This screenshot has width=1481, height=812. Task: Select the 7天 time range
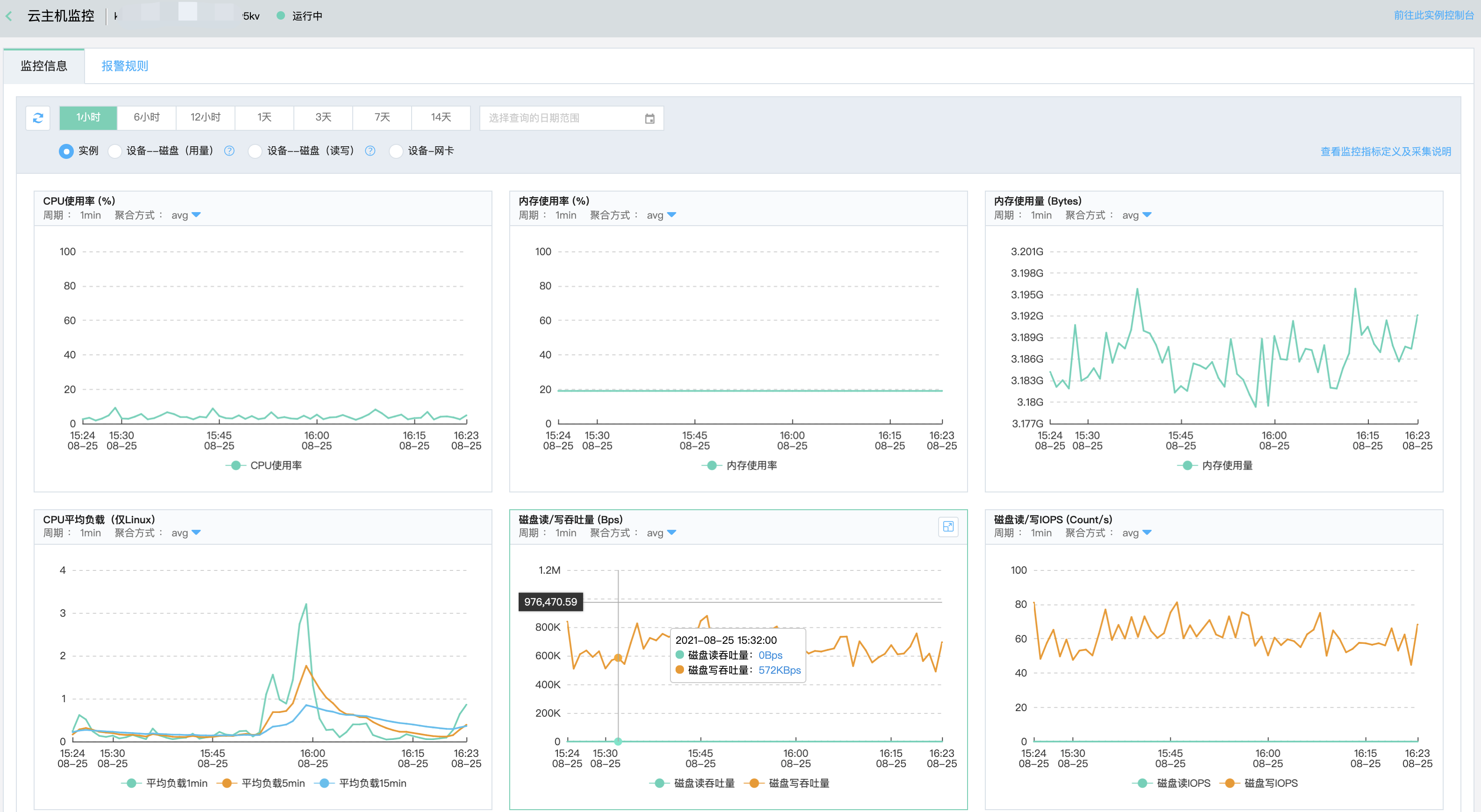tap(382, 118)
